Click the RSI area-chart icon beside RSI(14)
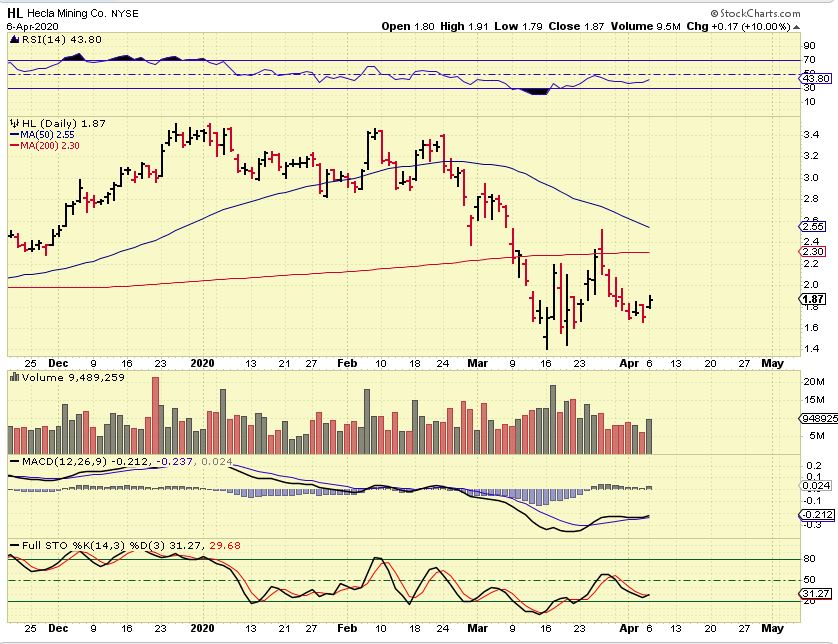Image resolution: width=838 pixels, height=644 pixels. [x=14, y=40]
